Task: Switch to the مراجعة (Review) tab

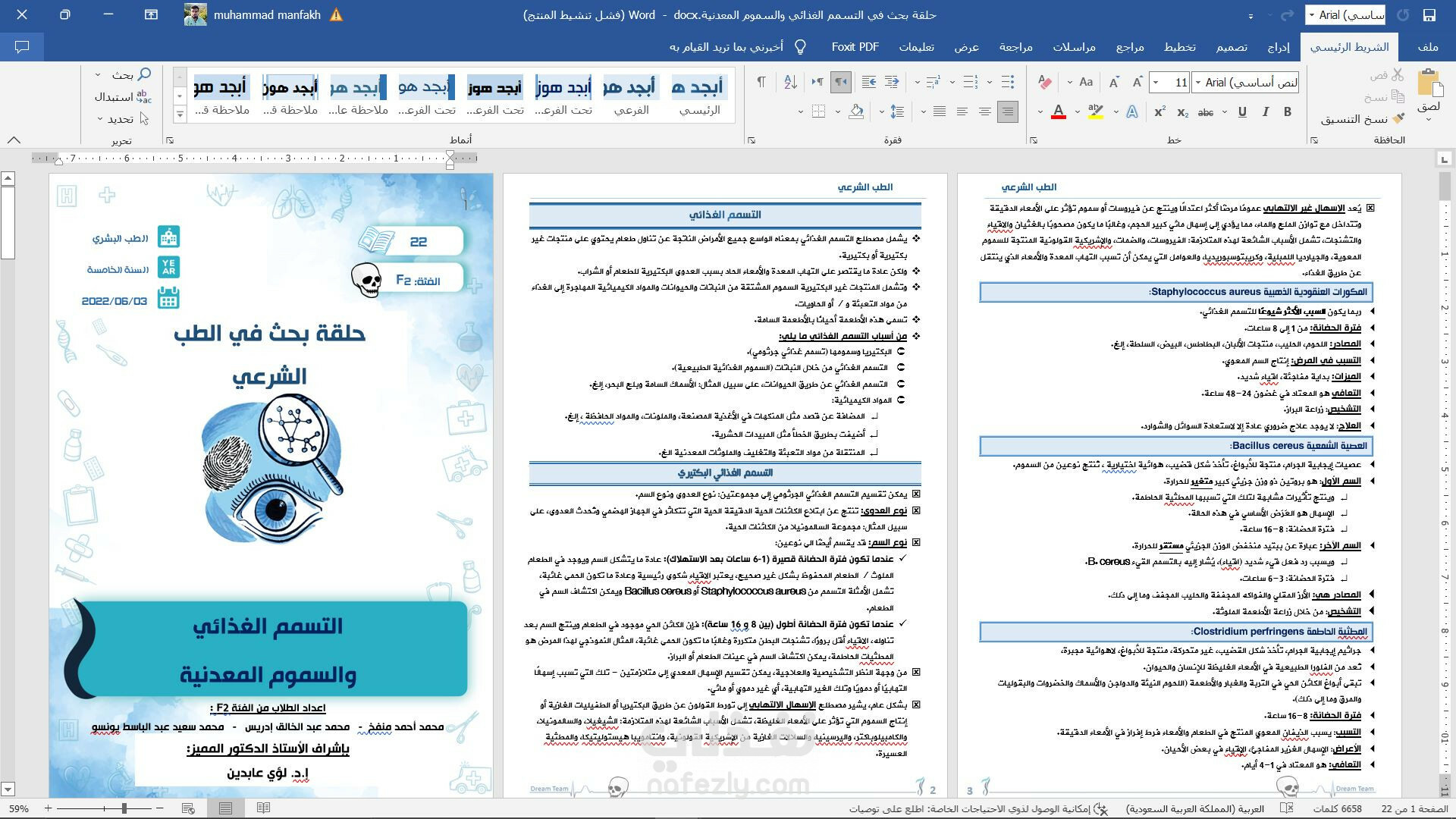Action: (x=1015, y=47)
